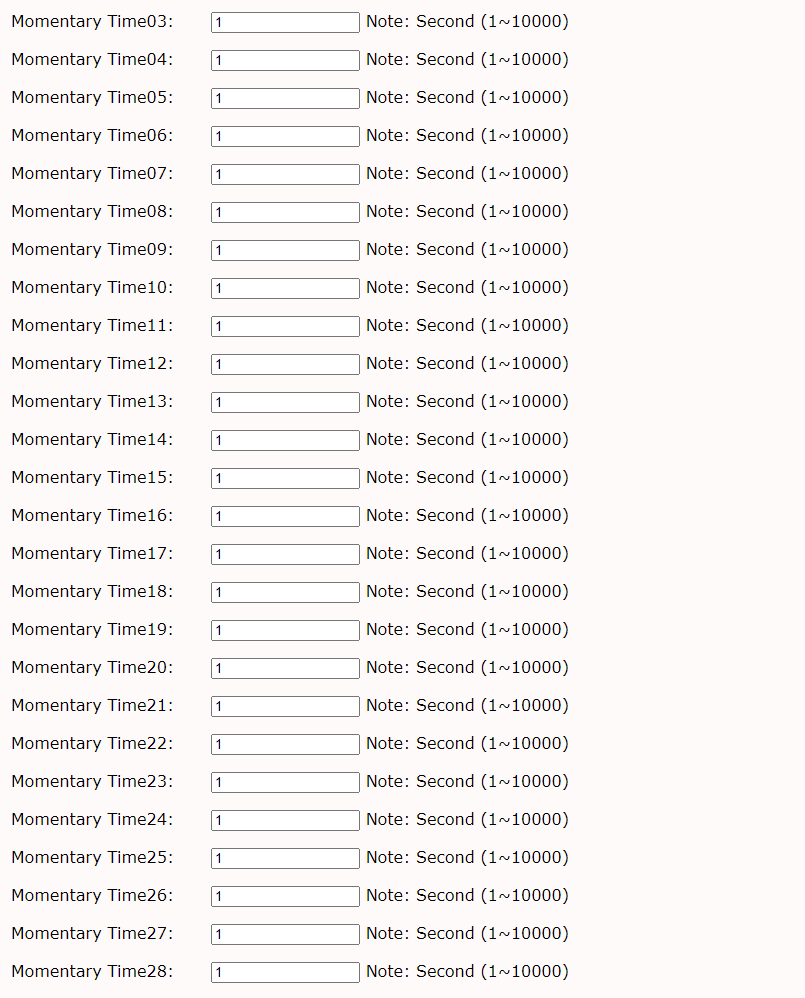The width and height of the screenshot is (805, 998).
Task: Select the Momentary Time28 input field
Action: click(285, 972)
